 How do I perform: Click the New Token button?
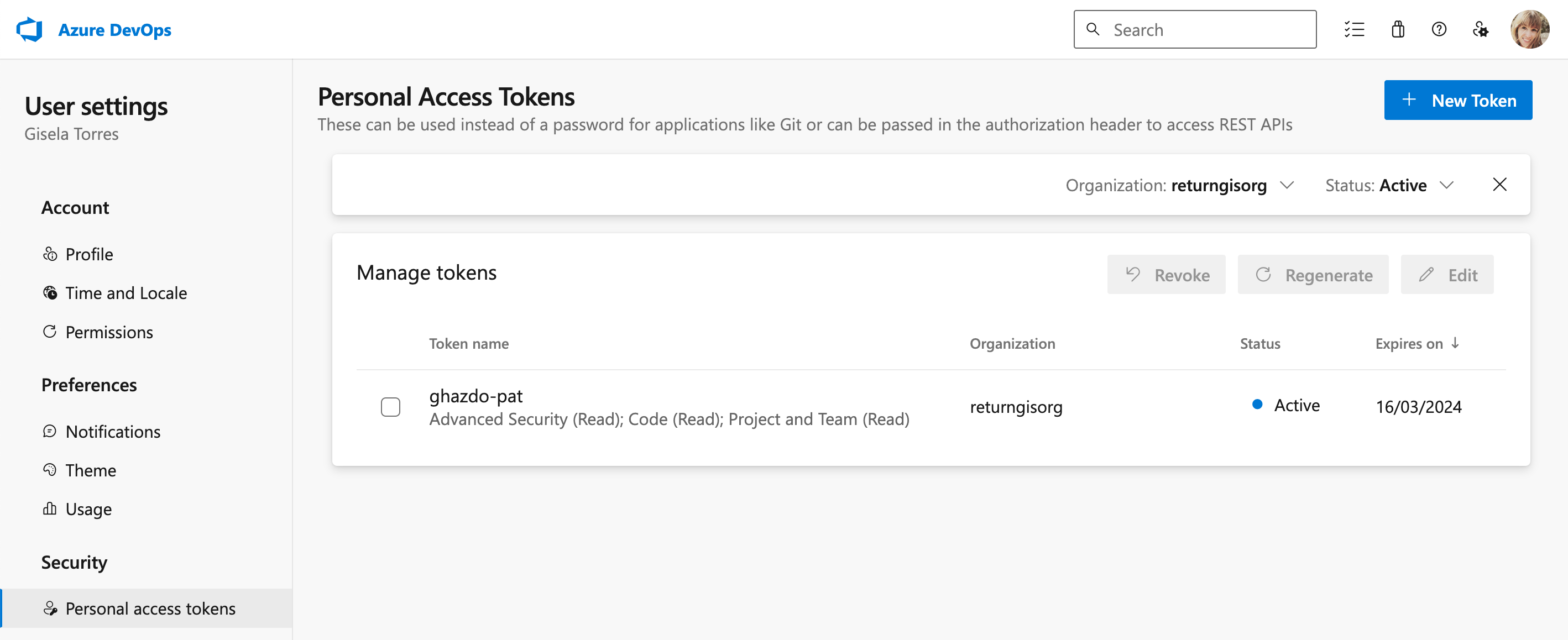[x=1458, y=101]
